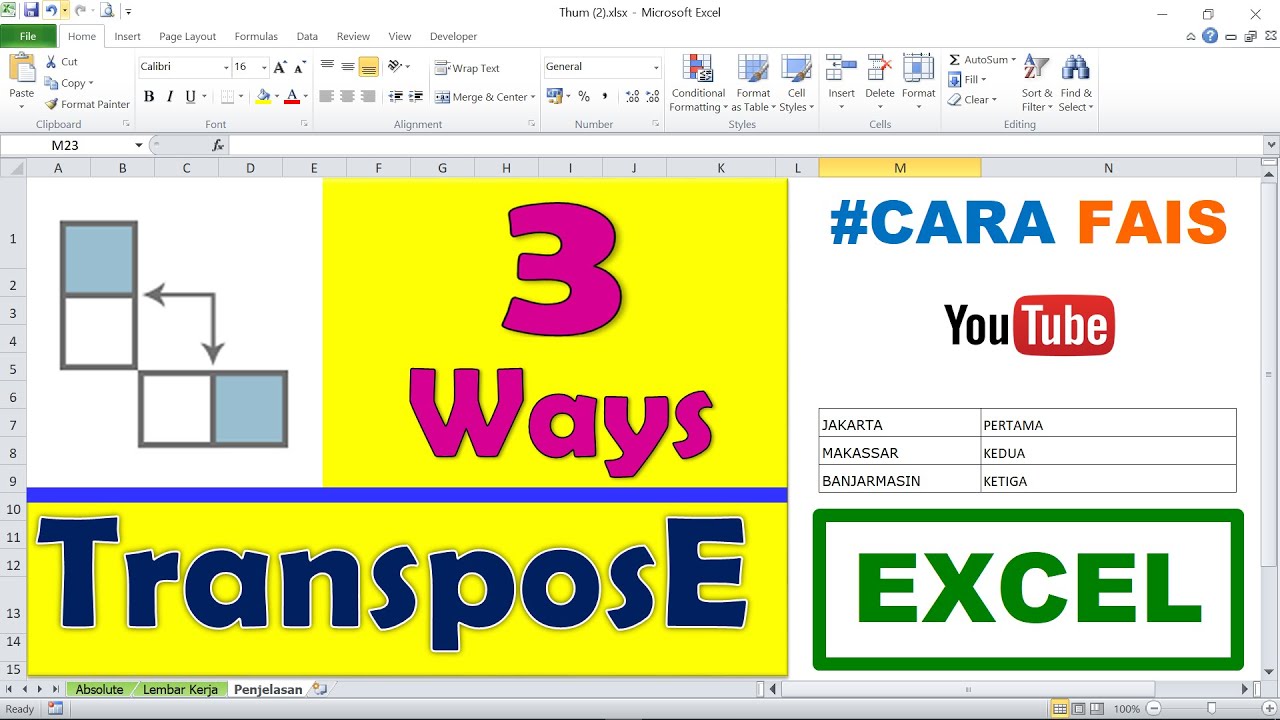This screenshot has width=1280, height=720.
Task: Click Wrap Text button
Action: click(467, 68)
